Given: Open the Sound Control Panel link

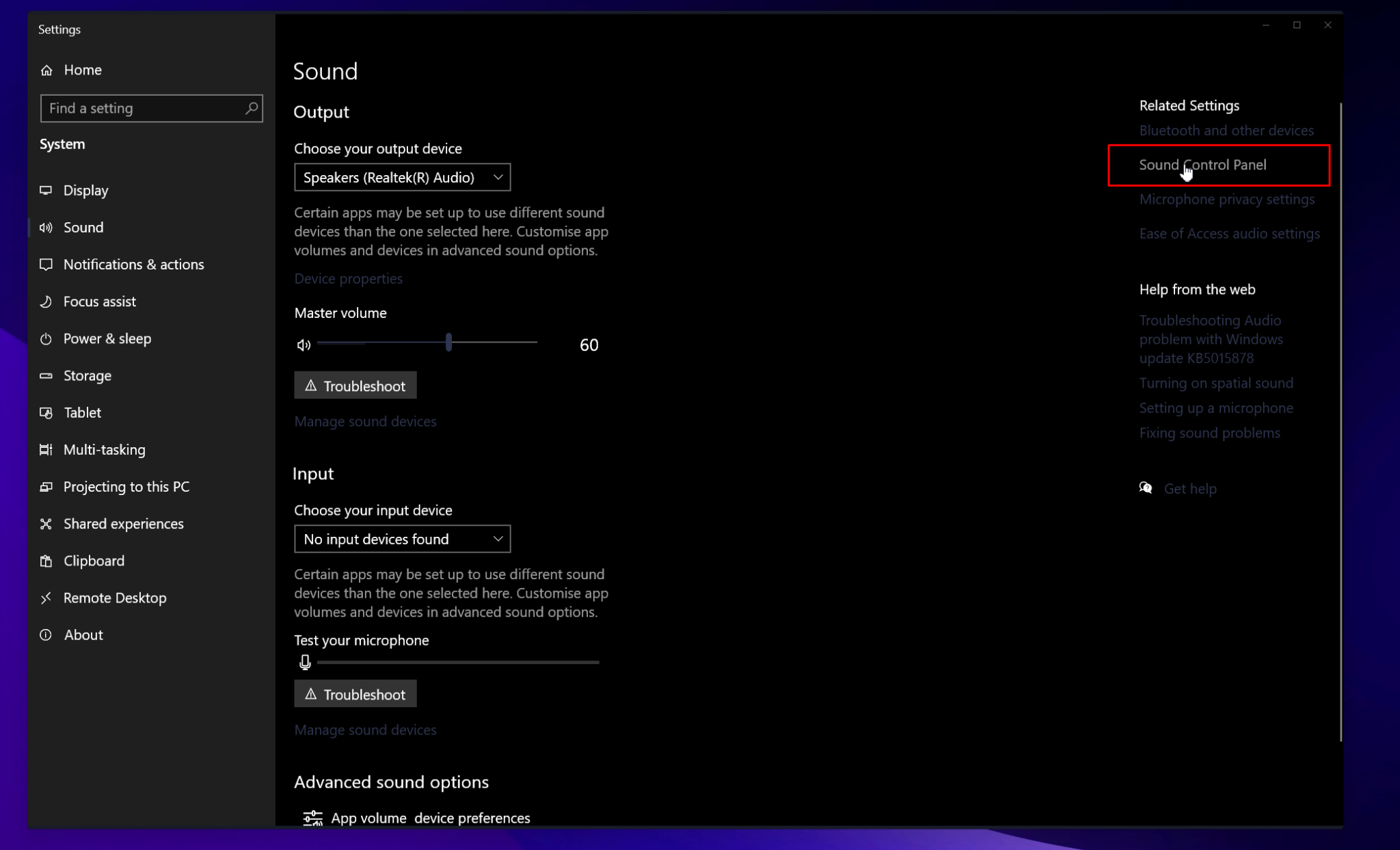Looking at the screenshot, I should (1202, 165).
